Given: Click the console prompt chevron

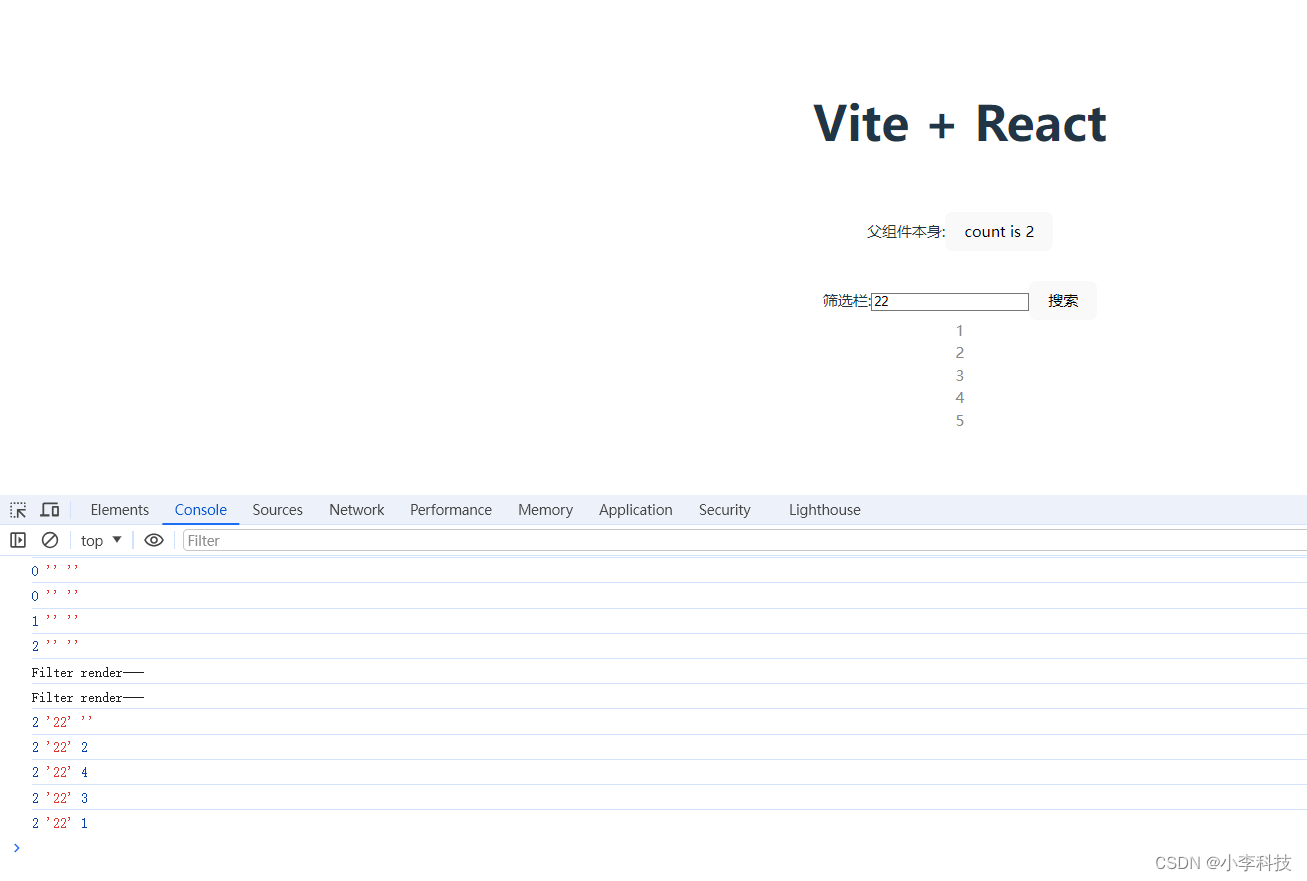Looking at the screenshot, I should [x=16, y=848].
